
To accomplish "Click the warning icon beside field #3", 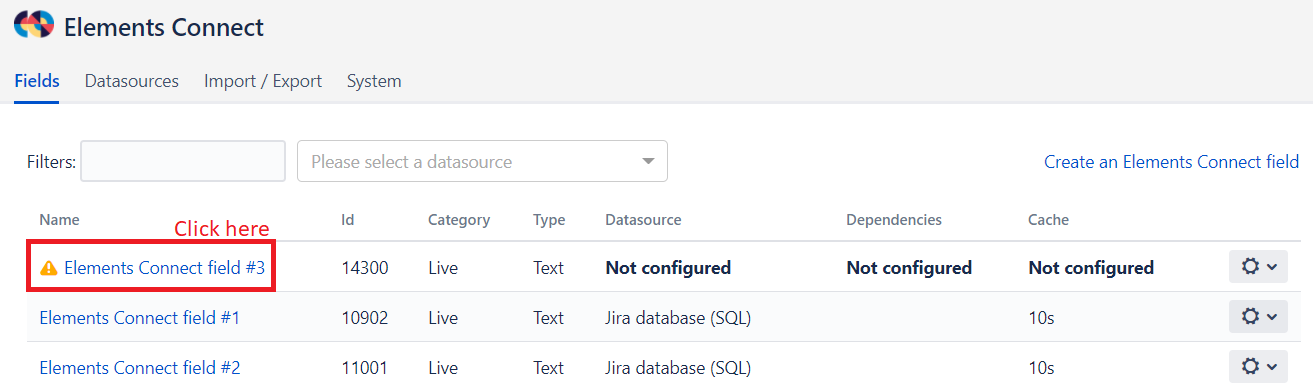I will coord(48,268).
